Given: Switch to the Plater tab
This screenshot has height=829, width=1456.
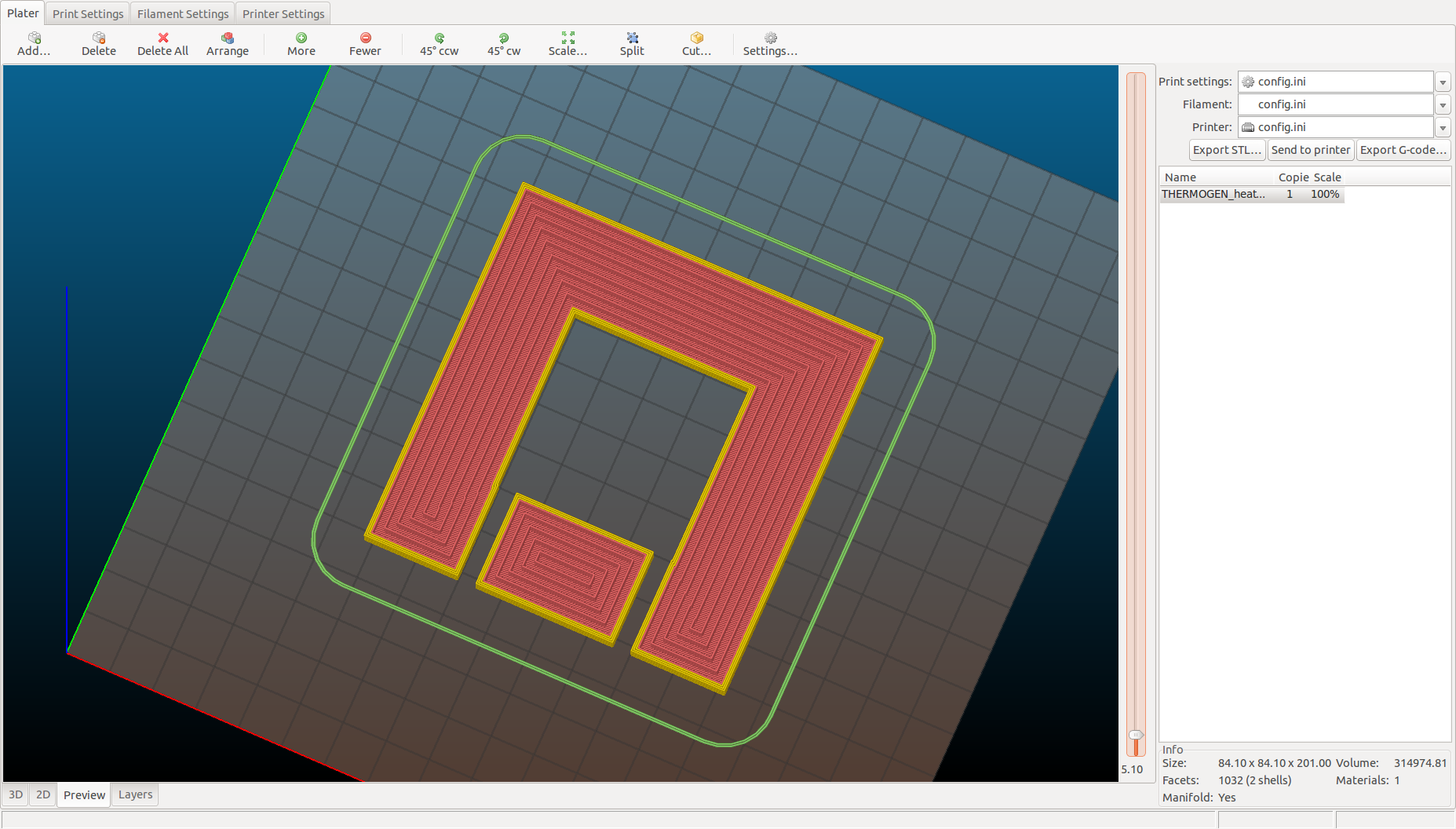Looking at the screenshot, I should pos(23,13).
